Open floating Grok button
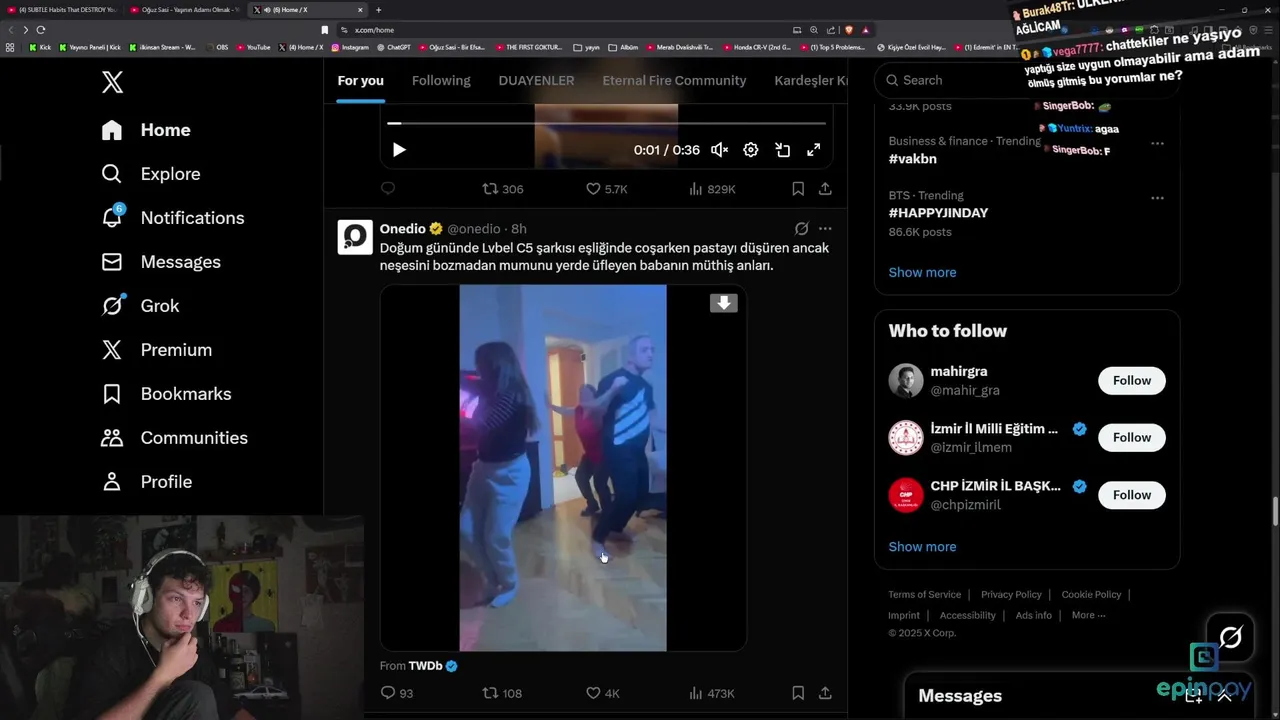 pyautogui.click(x=1230, y=637)
